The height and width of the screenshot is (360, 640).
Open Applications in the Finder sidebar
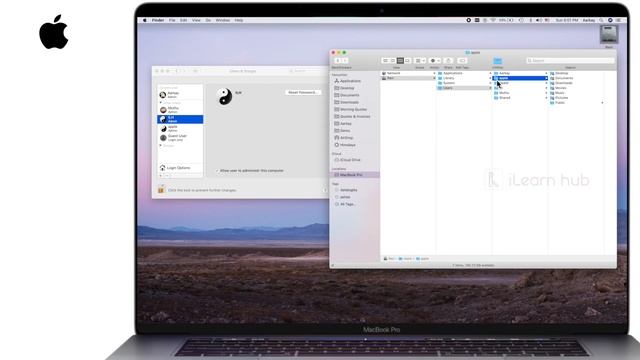(x=347, y=81)
